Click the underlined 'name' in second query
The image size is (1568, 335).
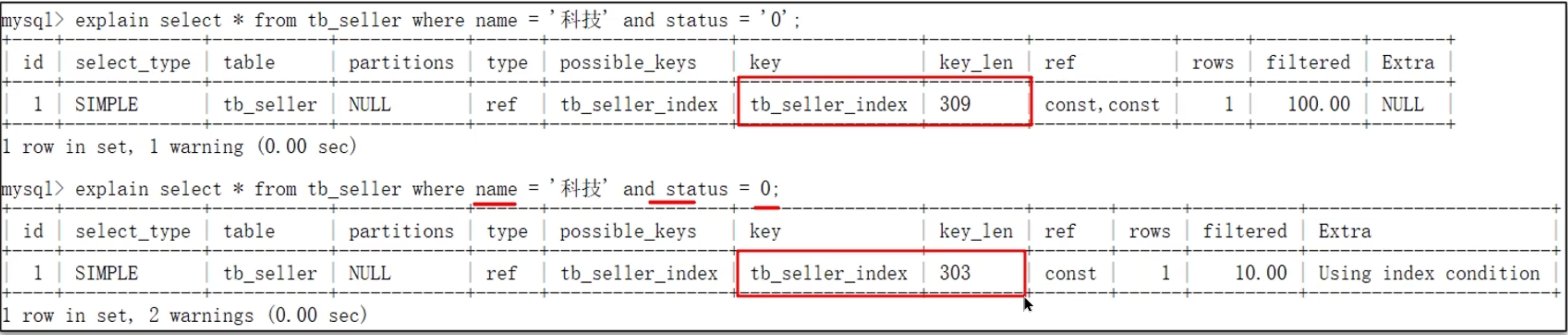tap(495, 190)
